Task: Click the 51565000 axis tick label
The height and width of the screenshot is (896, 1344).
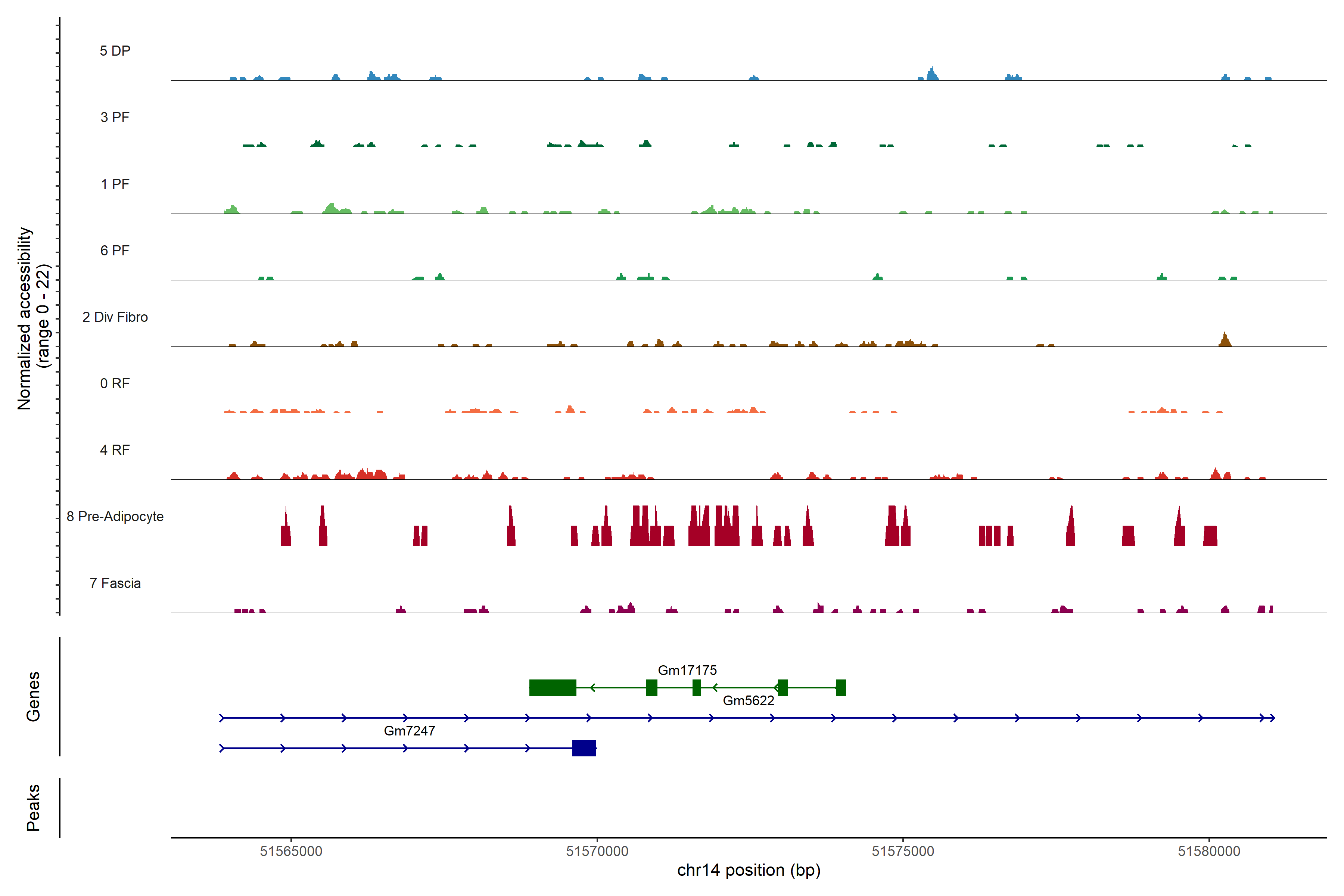Action: pyautogui.click(x=291, y=851)
